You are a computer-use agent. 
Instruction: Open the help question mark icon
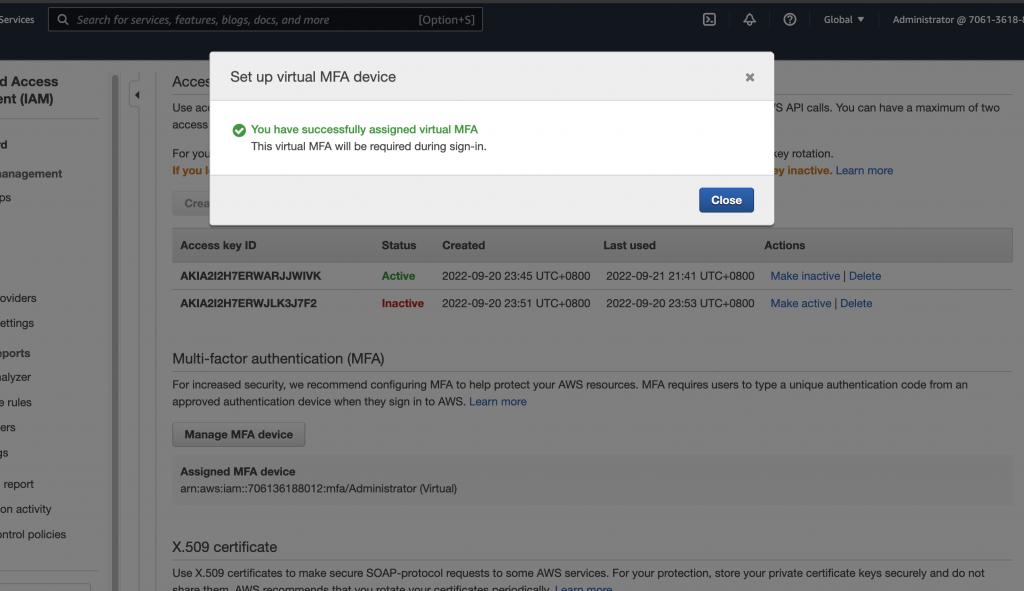pyautogui.click(x=790, y=20)
